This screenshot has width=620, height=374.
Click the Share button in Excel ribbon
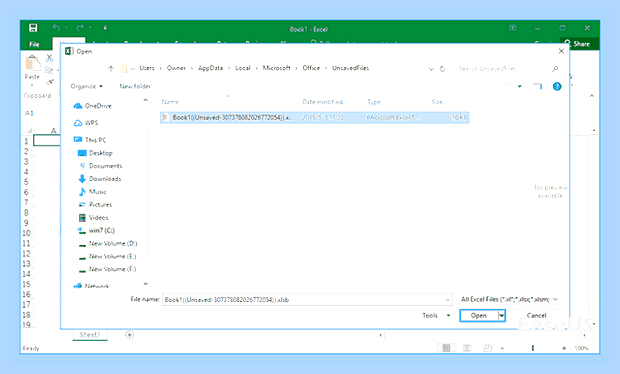(x=578, y=43)
